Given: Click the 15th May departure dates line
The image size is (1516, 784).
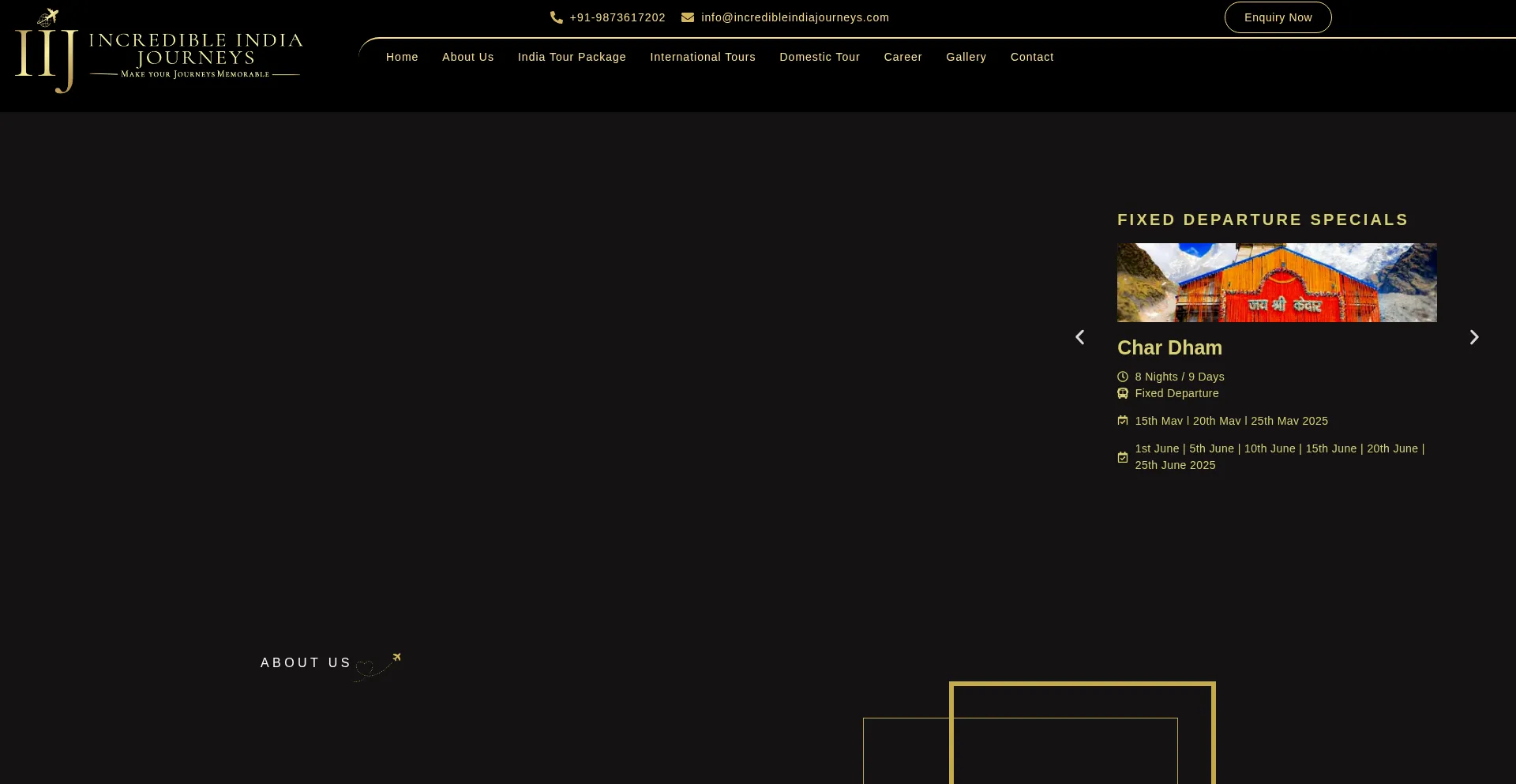Looking at the screenshot, I should click(1232, 421).
